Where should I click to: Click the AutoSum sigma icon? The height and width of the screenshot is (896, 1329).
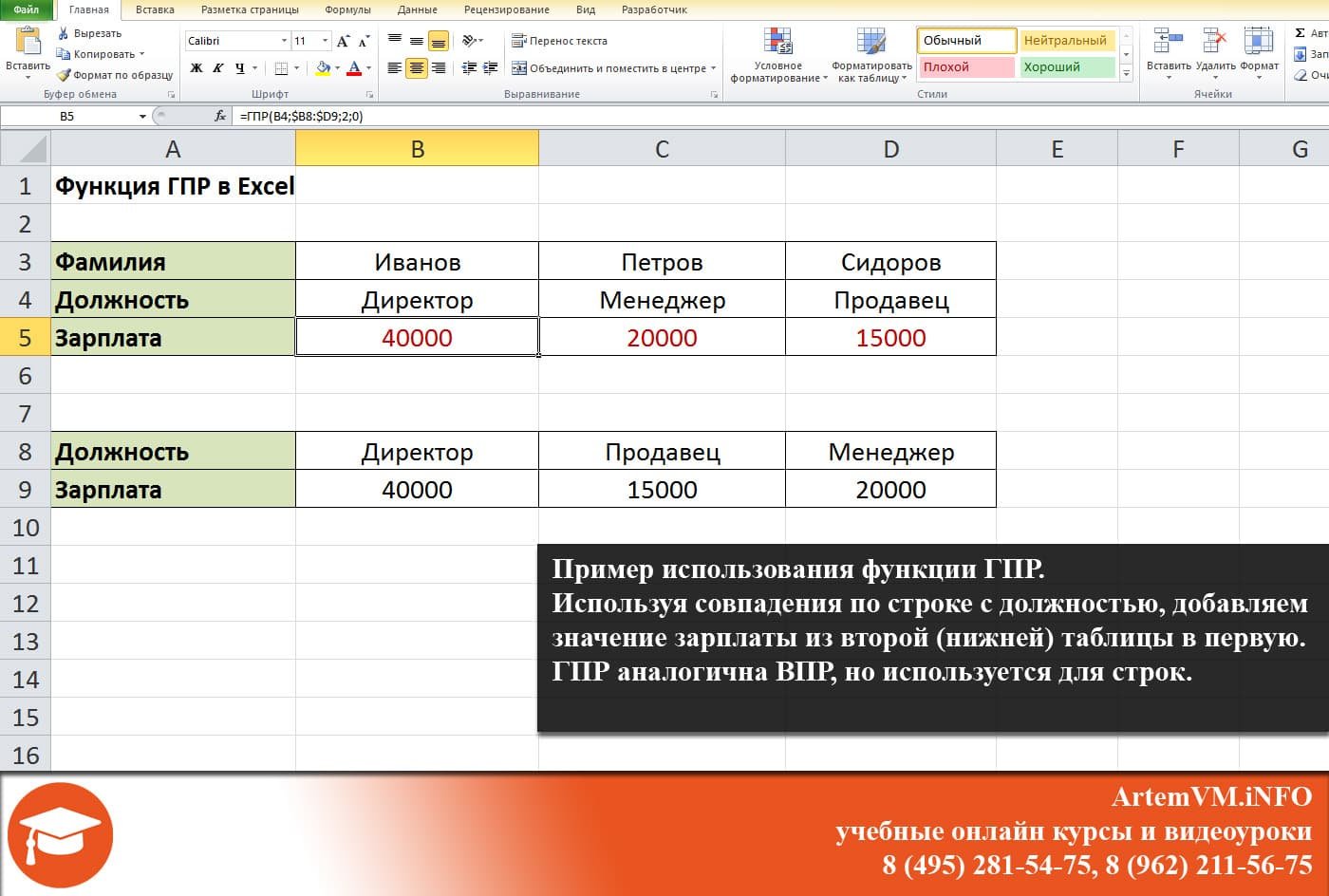pos(1301,33)
